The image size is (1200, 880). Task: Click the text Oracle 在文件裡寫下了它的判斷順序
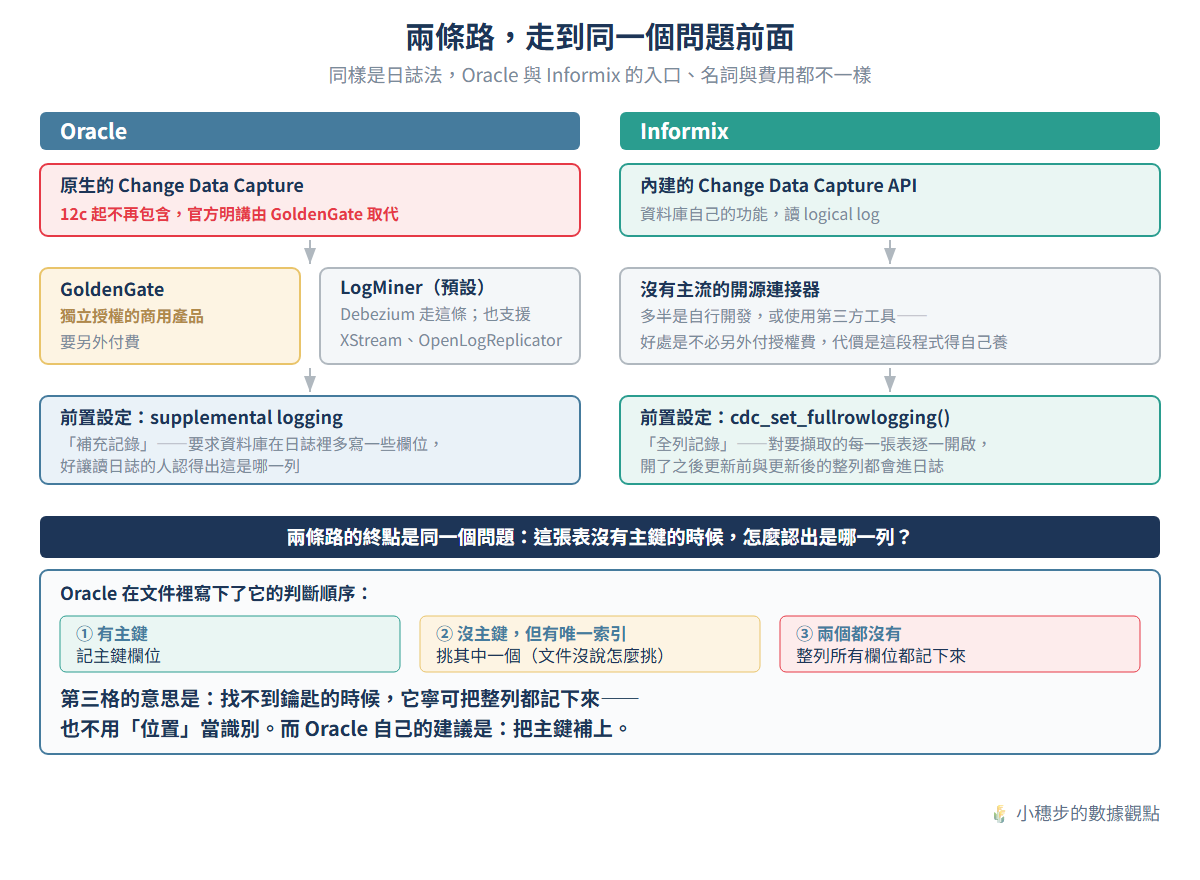click(x=216, y=593)
